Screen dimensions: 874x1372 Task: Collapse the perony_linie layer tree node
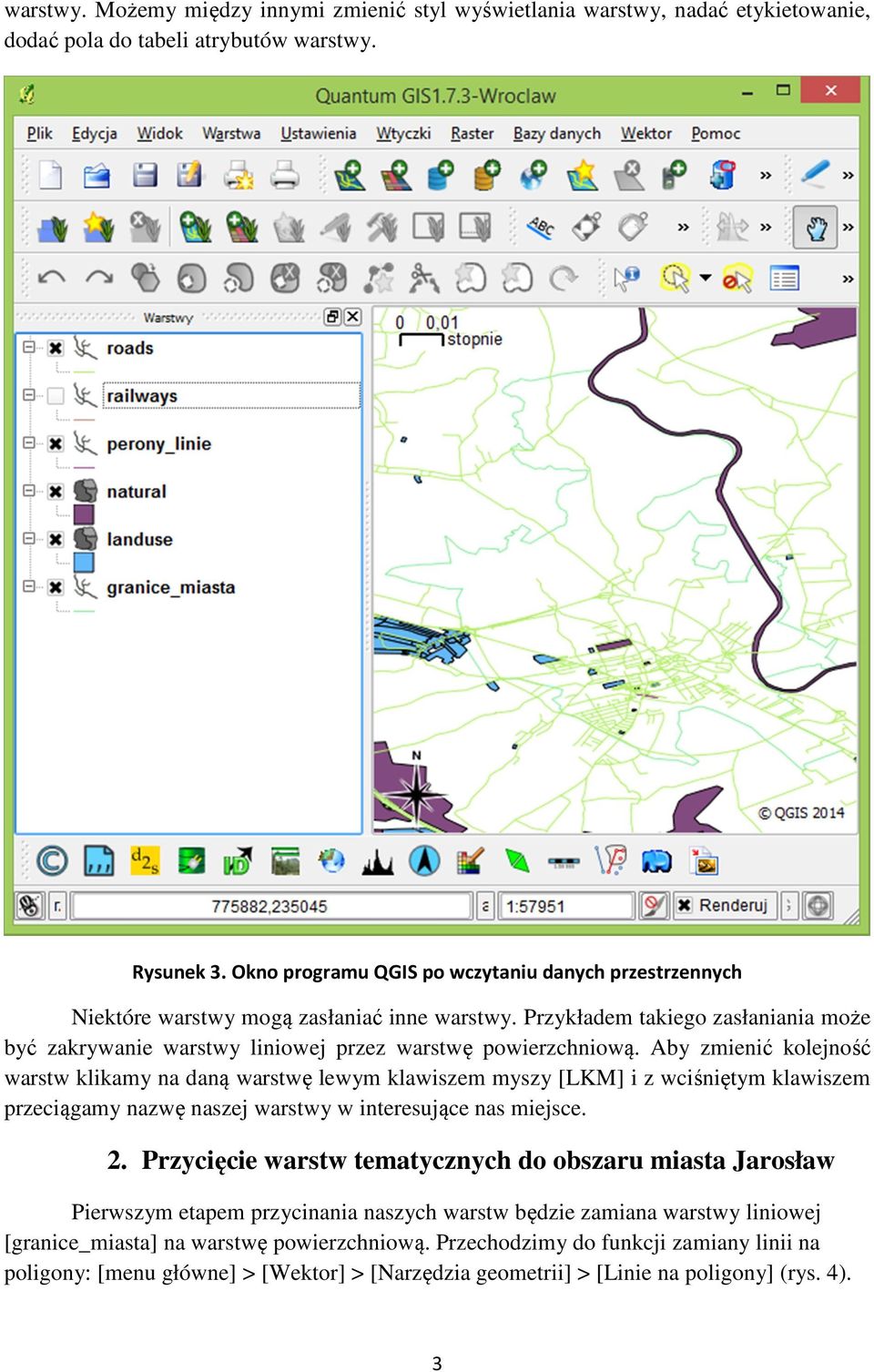(x=29, y=442)
